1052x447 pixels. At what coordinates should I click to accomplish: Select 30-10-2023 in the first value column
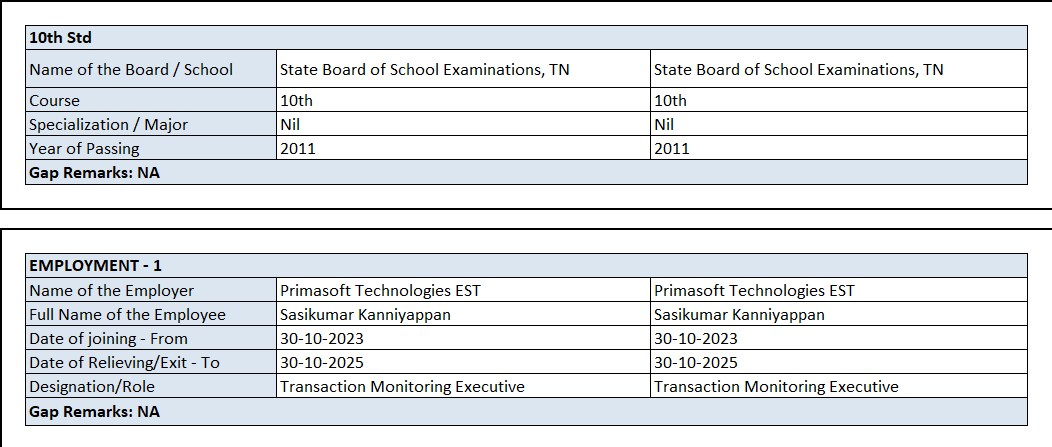pos(322,338)
